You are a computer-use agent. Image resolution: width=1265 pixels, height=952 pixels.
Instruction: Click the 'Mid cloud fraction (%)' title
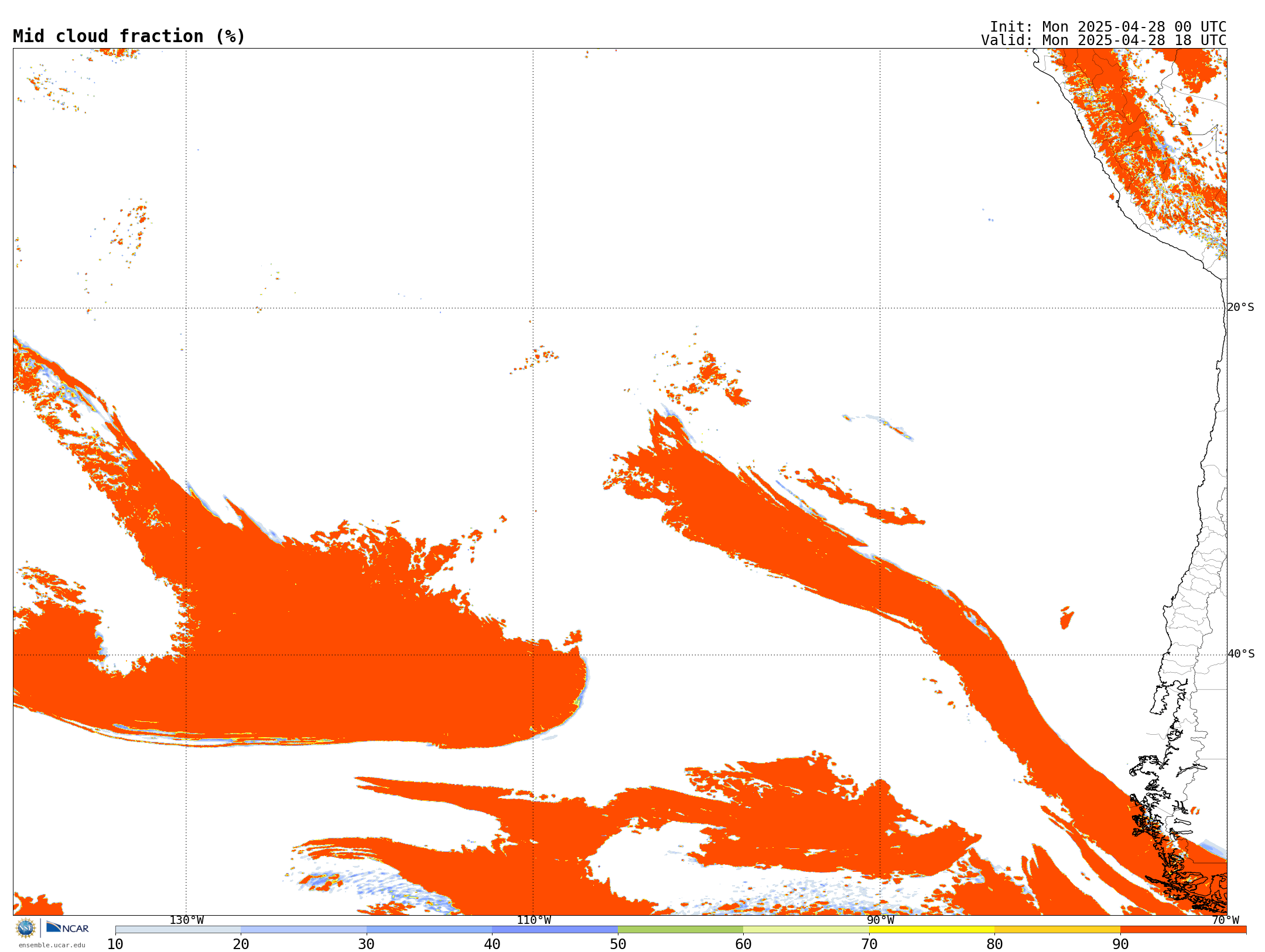(129, 36)
